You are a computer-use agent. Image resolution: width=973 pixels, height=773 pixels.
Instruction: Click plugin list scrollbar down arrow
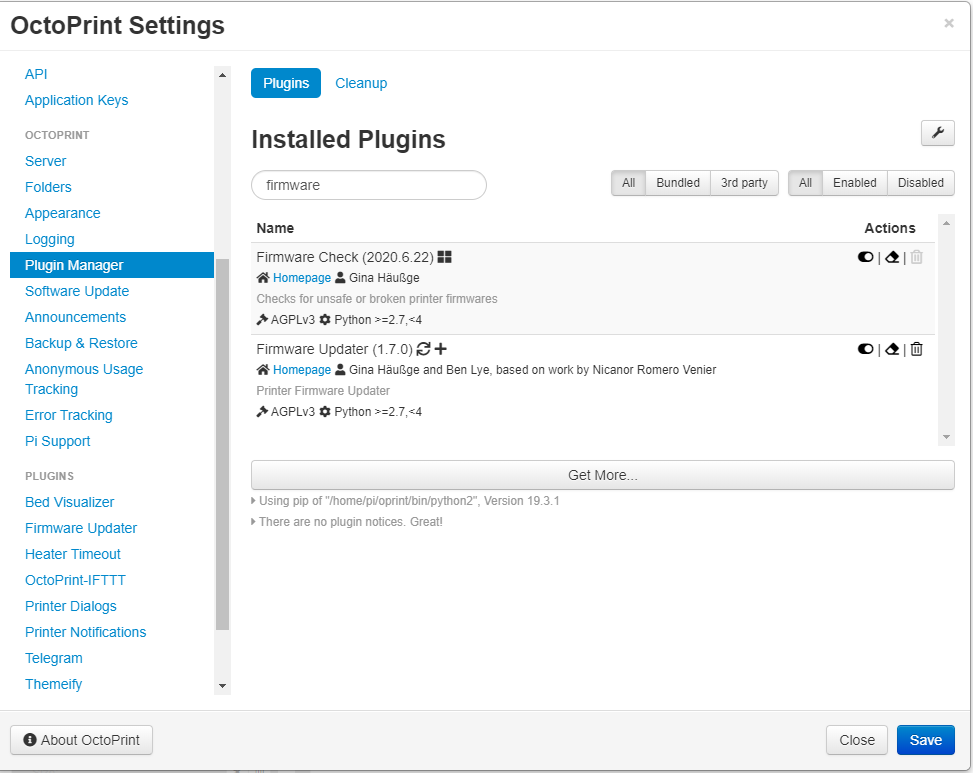click(946, 437)
